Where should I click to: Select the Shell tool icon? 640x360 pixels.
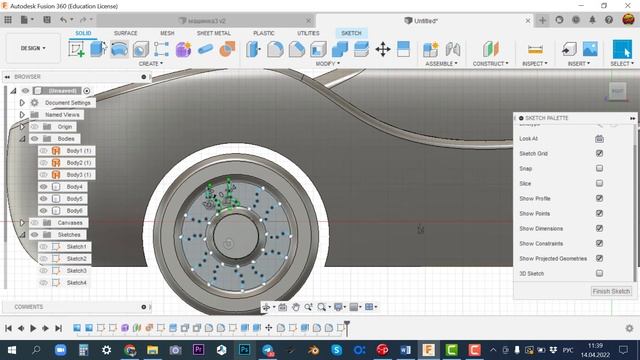(x=318, y=49)
